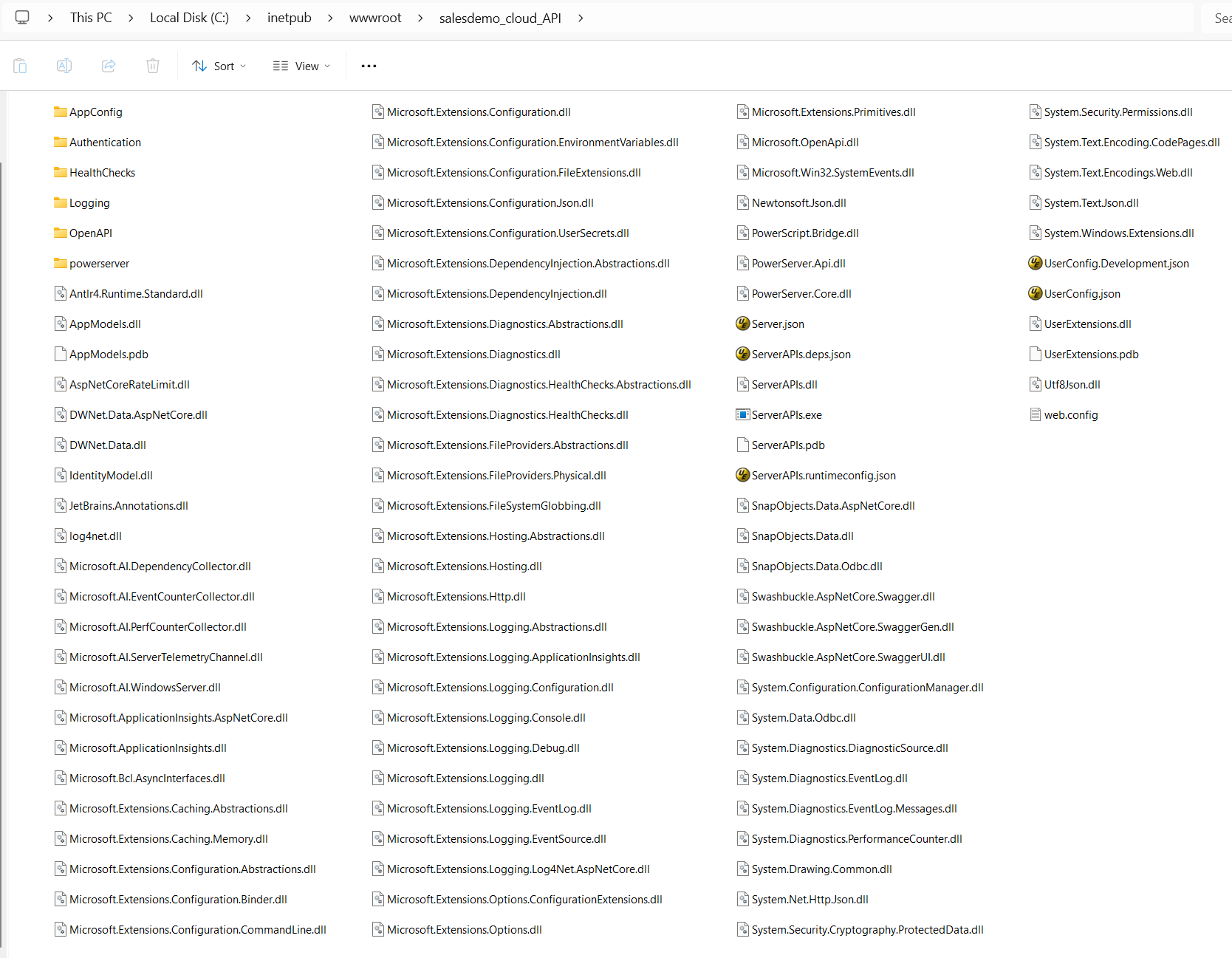
Task: Select UserConfig.json file
Action: point(1081,294)
